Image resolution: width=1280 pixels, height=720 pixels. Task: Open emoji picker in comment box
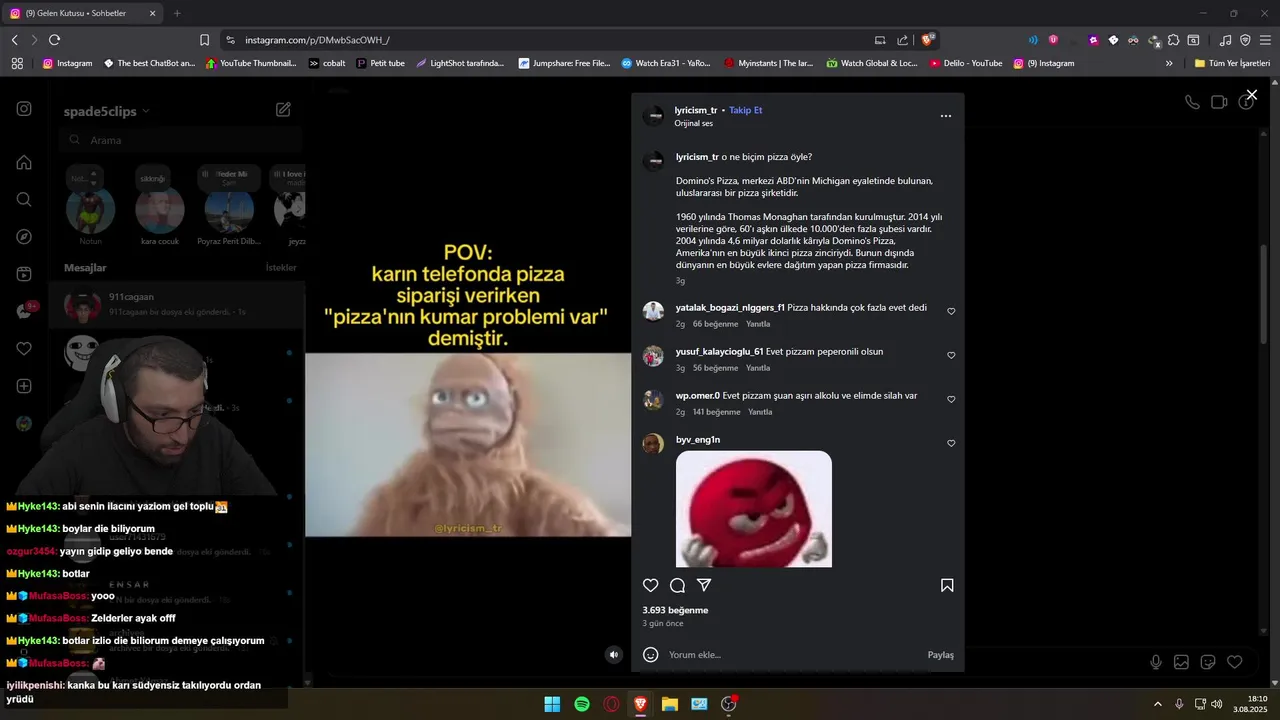(x=651, y=655)
